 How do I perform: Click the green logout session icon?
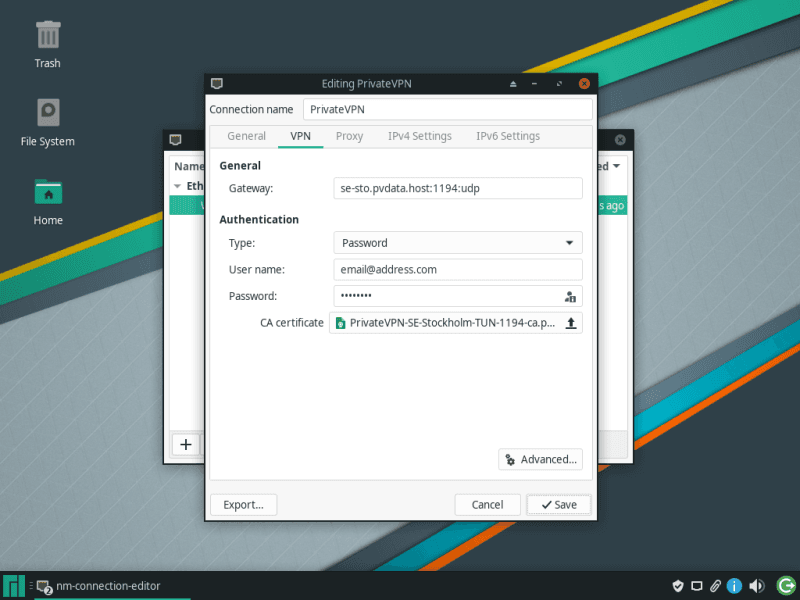[x=783, y=586]
